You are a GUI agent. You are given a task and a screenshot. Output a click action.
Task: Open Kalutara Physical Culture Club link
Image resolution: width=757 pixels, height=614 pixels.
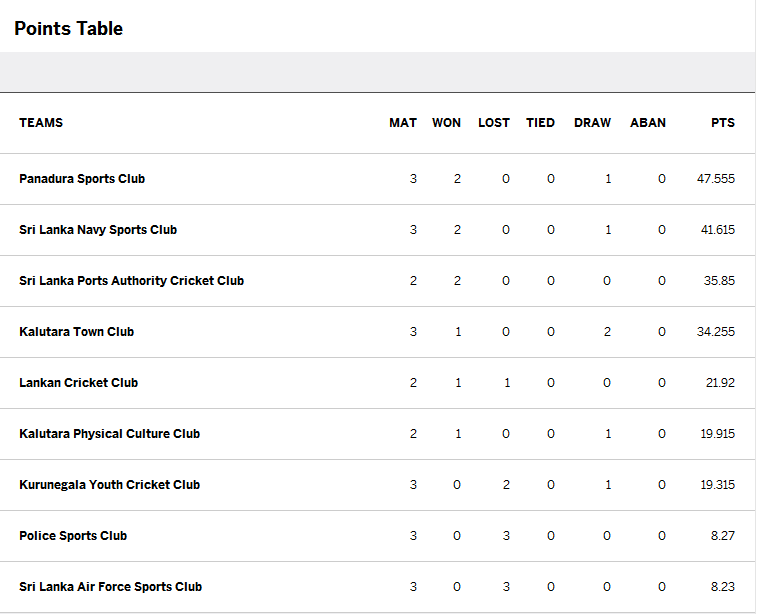pyautogui.click(x=110, y=434)
